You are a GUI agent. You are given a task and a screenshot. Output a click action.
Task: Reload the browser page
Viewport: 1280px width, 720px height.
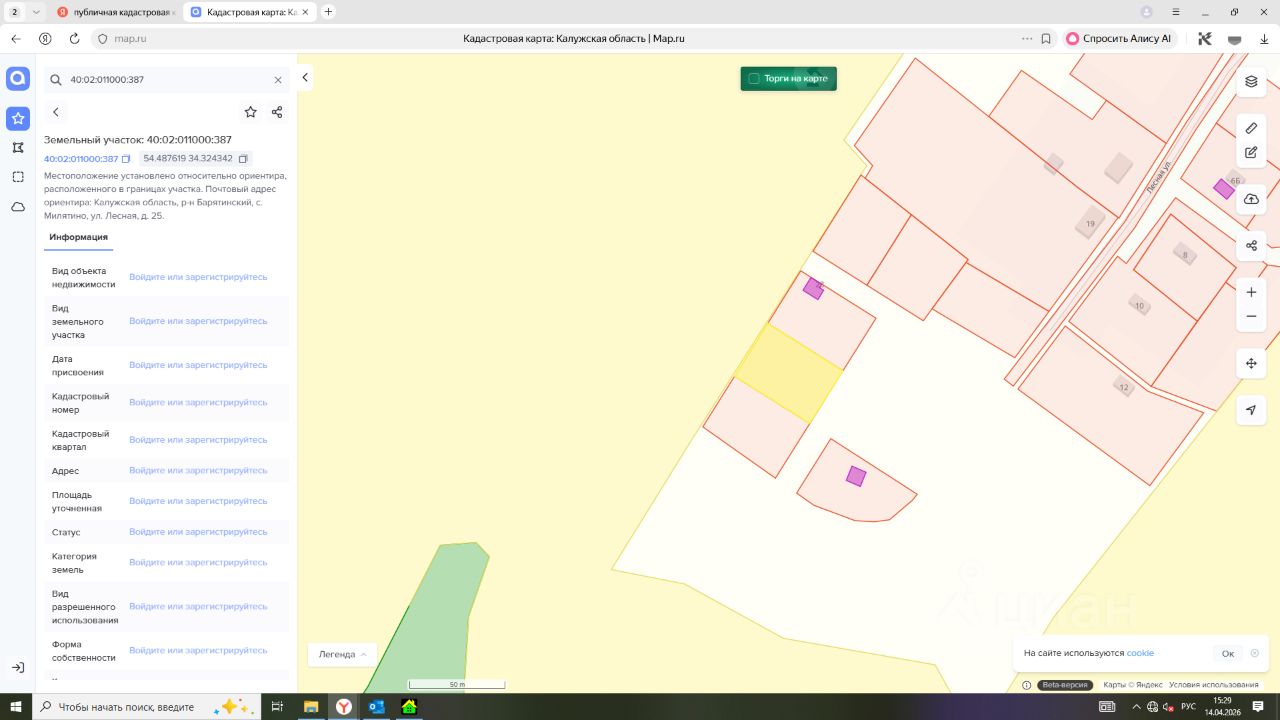coord(74,39)
